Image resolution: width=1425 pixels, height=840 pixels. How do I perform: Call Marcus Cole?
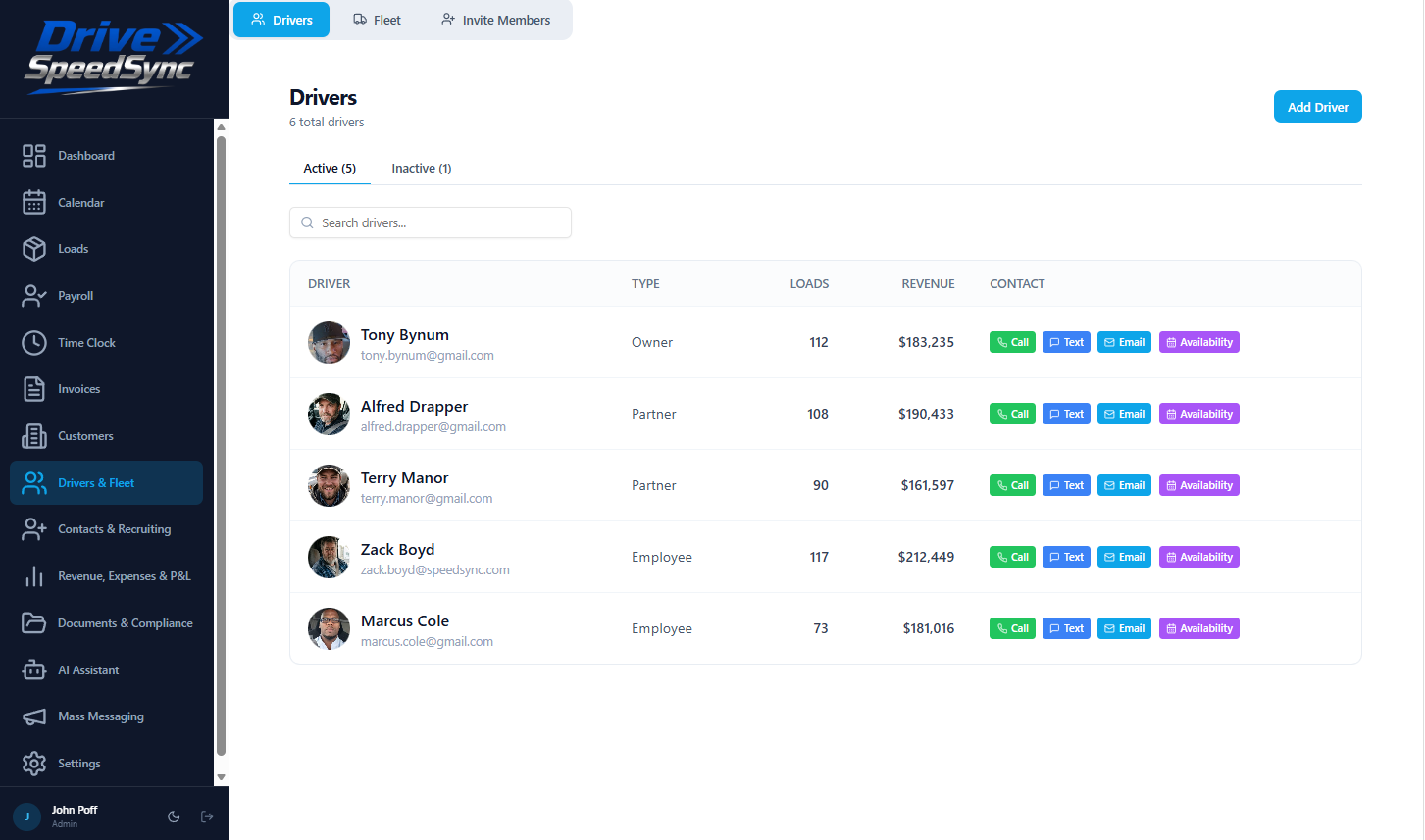point(1012,628)
